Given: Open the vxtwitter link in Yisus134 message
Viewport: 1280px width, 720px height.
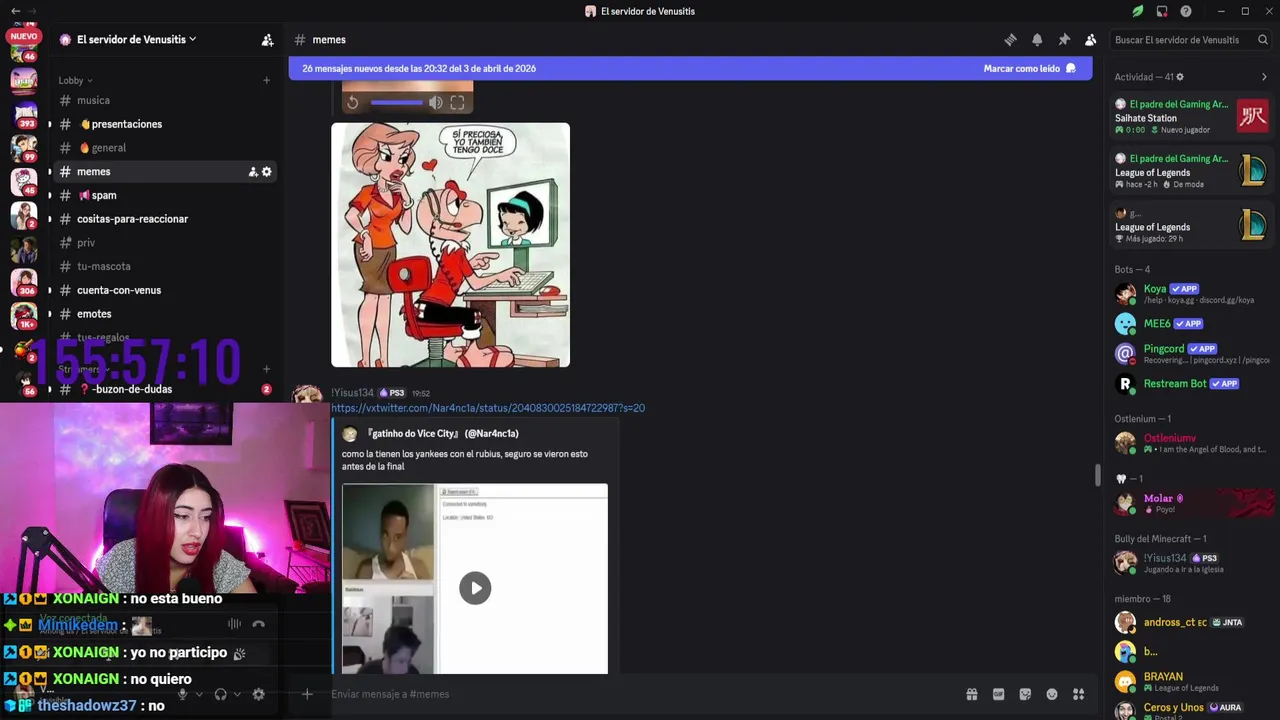Looking at the screenshot, I should (488, 408).
